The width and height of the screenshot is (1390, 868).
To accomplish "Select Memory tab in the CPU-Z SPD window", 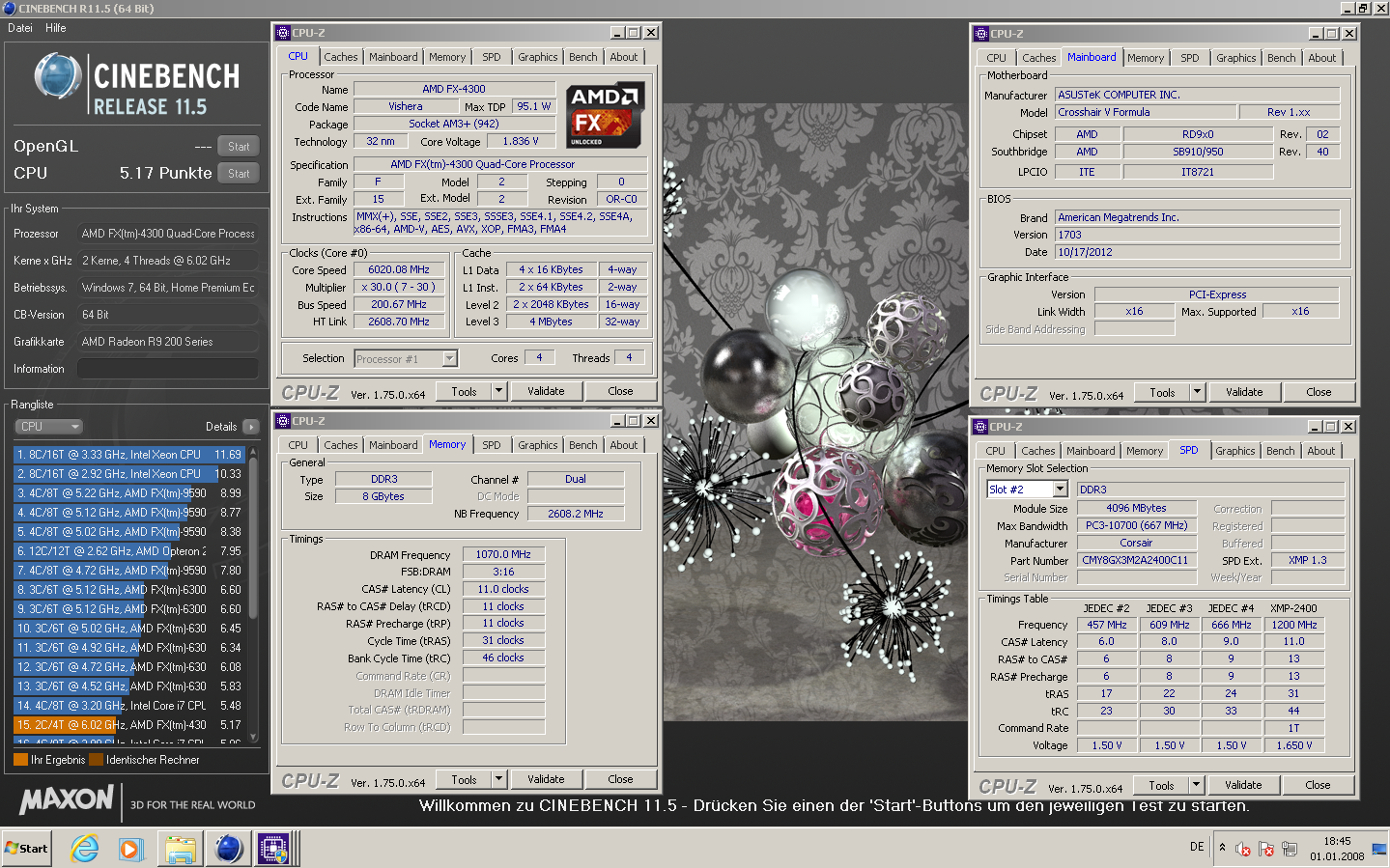I will pos(1145,451).
